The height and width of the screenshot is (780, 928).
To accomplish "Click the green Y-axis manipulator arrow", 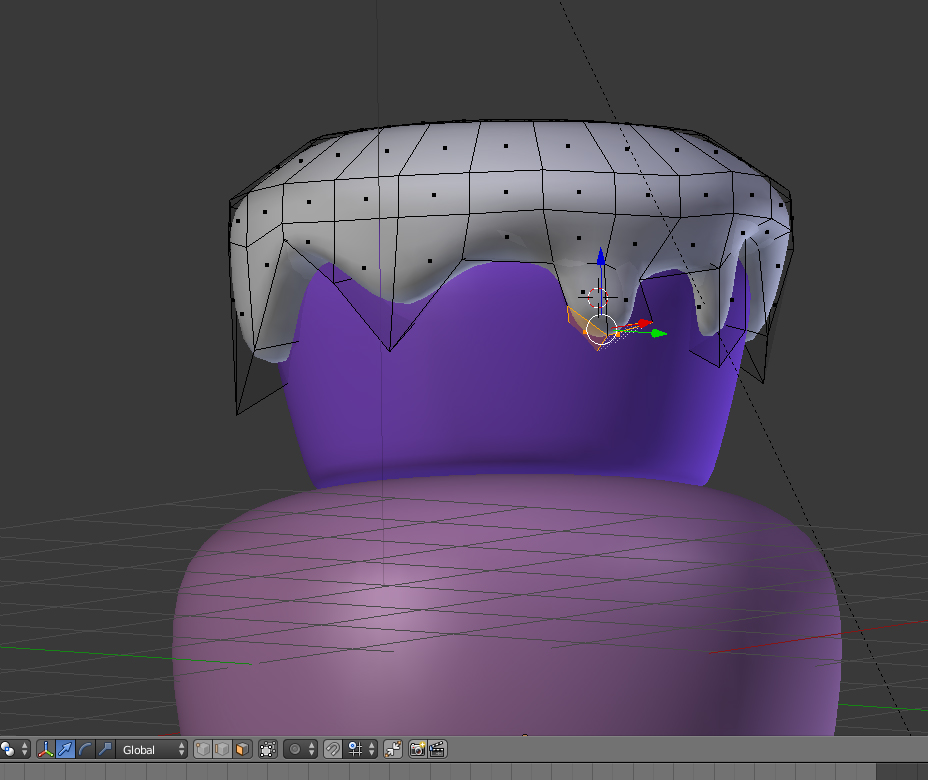I will (658, 333).
